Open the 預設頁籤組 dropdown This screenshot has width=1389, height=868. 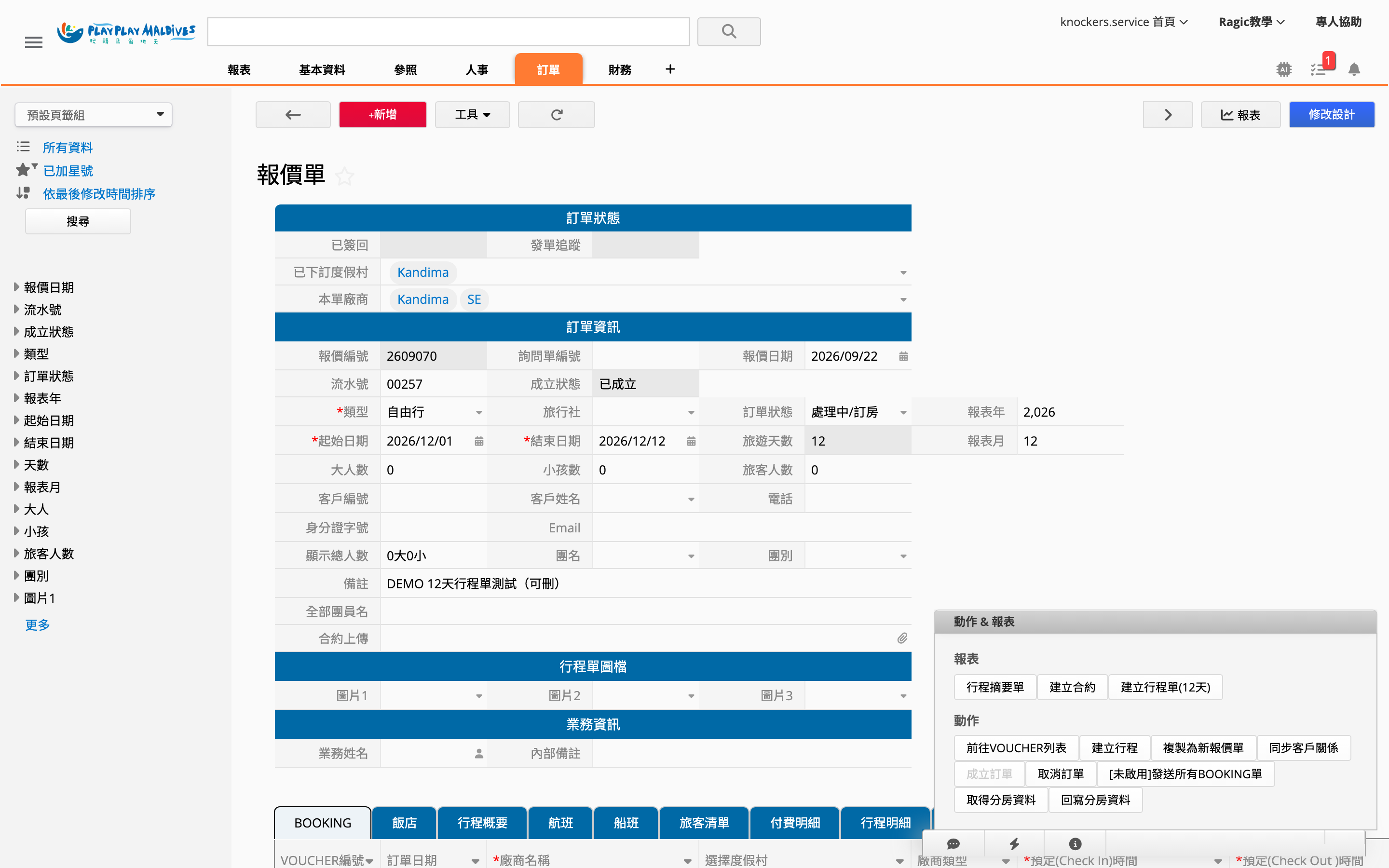(x=94, y=115)
